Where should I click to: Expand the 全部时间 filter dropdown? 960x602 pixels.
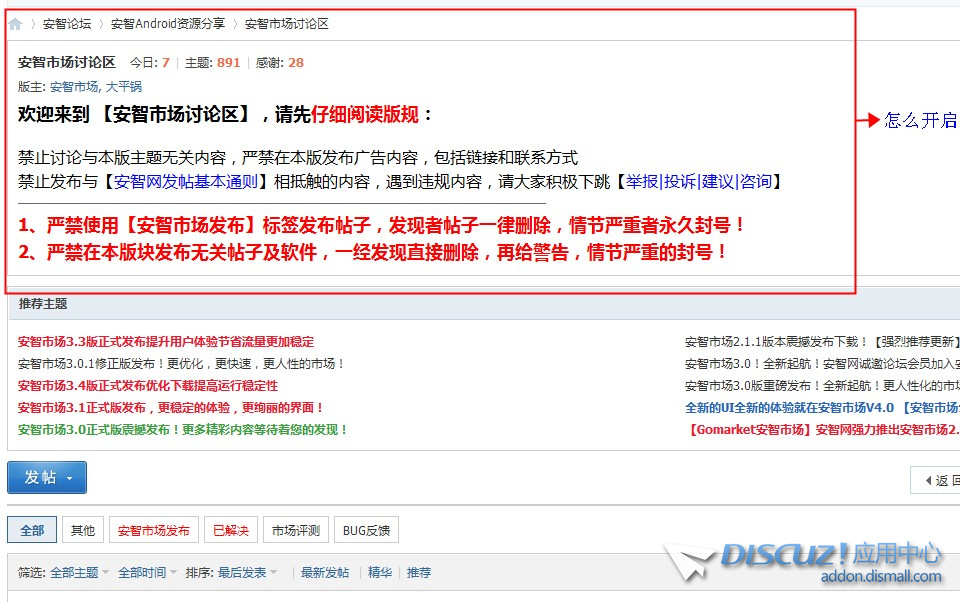click(x=146, y=573)
